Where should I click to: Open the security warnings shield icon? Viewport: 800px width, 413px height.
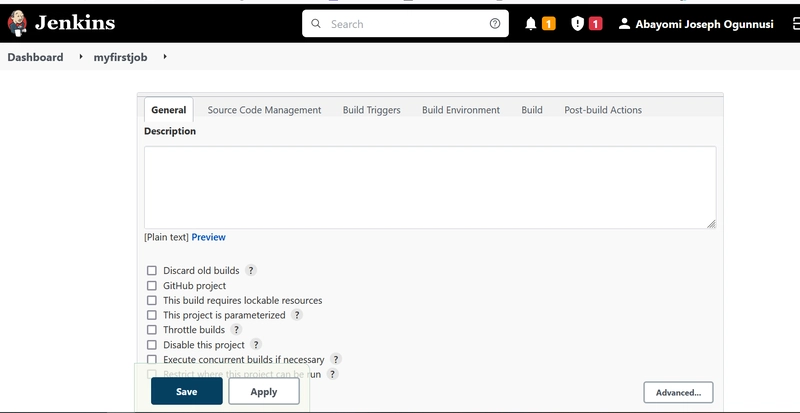tap(577, 24)
